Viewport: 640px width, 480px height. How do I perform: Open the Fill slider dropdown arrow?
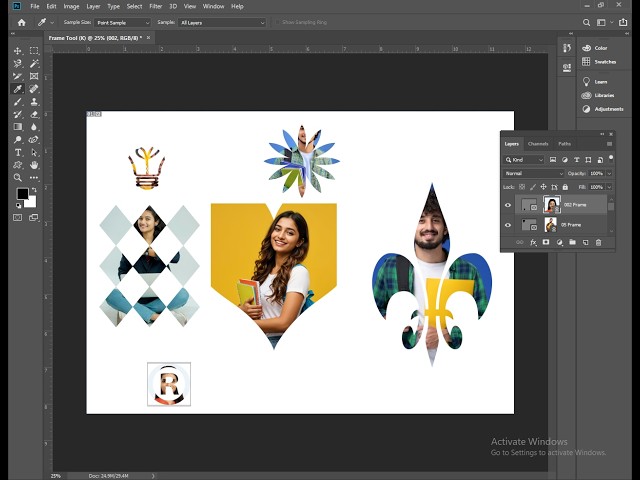(609, 187)
